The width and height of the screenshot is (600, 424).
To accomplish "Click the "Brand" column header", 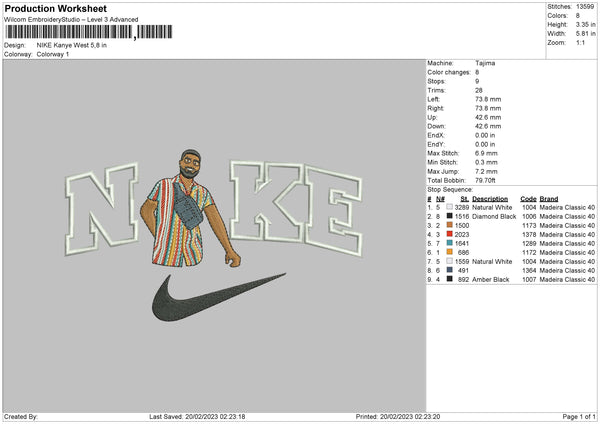I will [549, 199].
